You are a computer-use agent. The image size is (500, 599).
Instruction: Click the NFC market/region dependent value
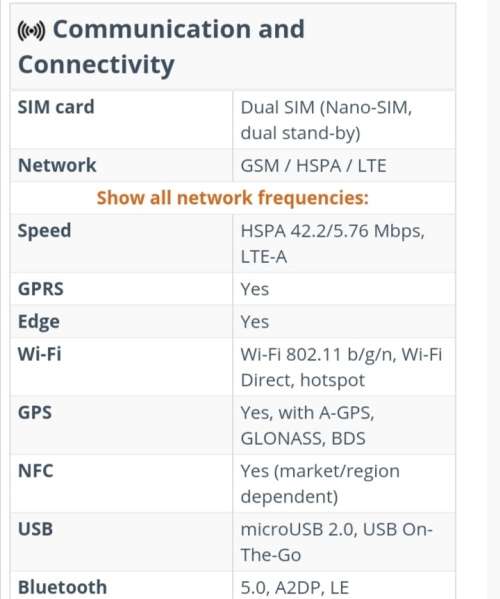(x=320, y=484)
